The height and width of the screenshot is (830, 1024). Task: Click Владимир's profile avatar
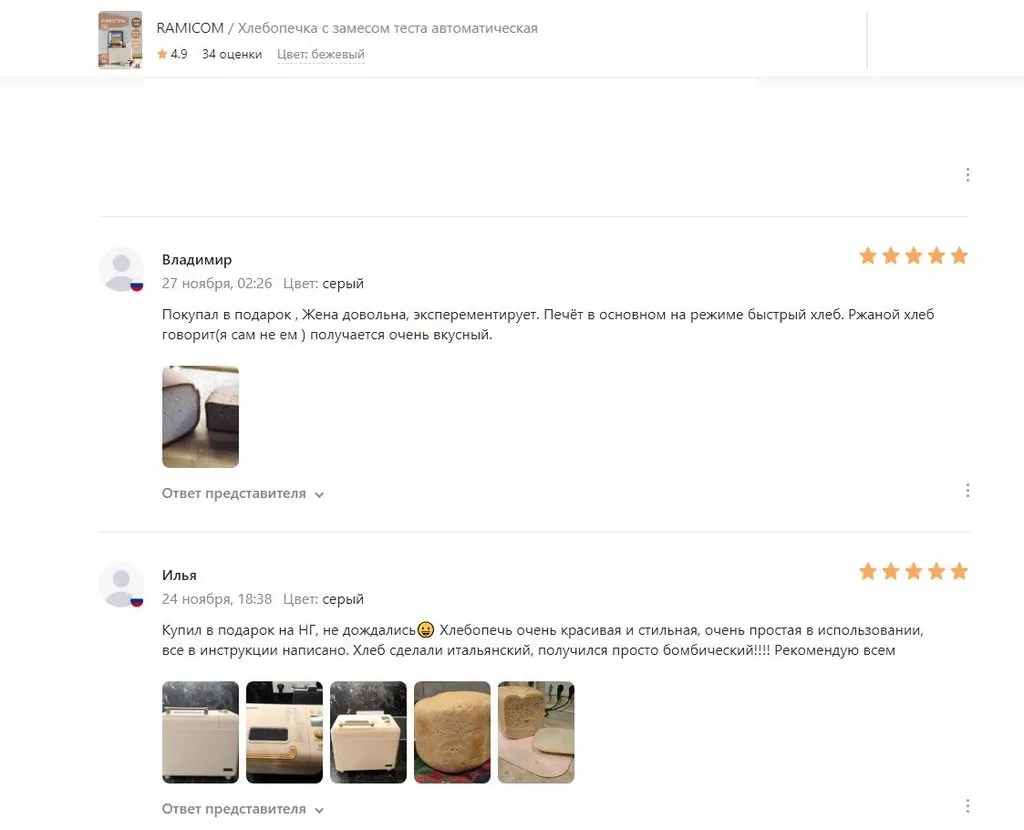121,270
